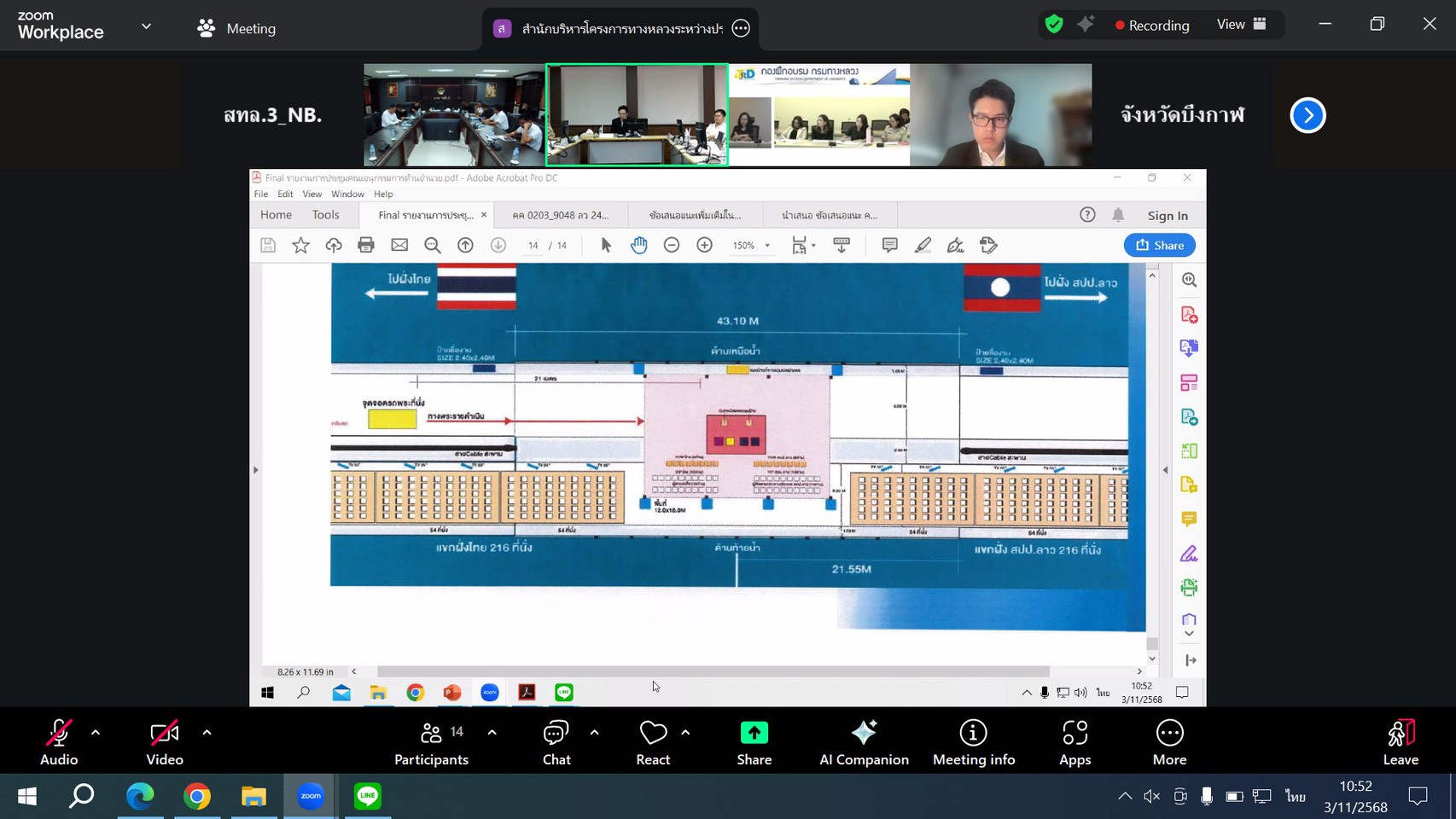Toggle system volume mute icon in tray

pos(1151,796)
